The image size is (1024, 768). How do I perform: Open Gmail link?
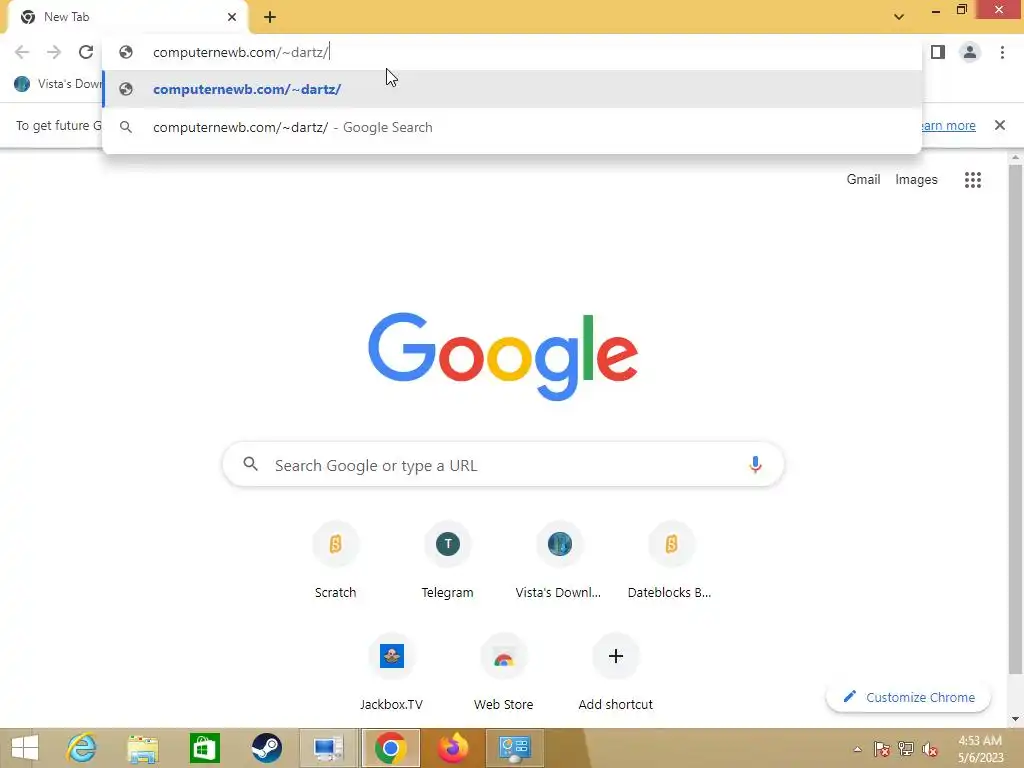(x=863, y=180)
